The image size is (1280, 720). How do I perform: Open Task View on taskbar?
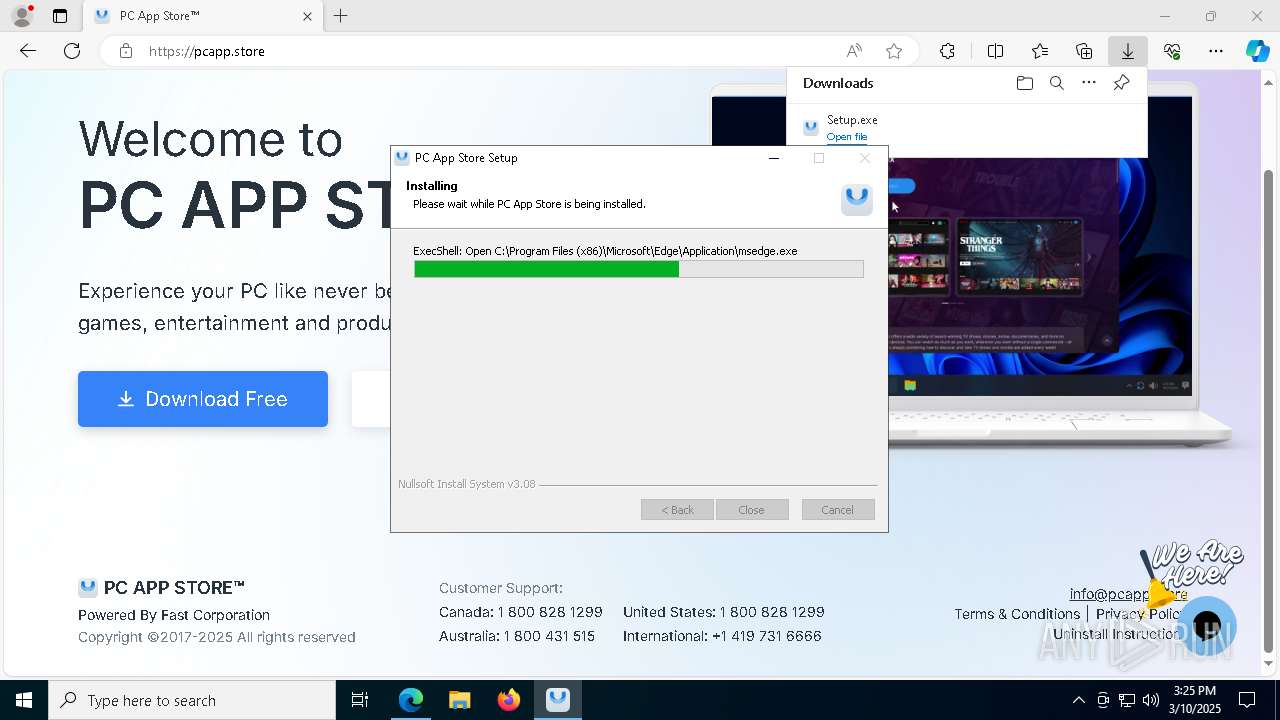coord(360,700)
